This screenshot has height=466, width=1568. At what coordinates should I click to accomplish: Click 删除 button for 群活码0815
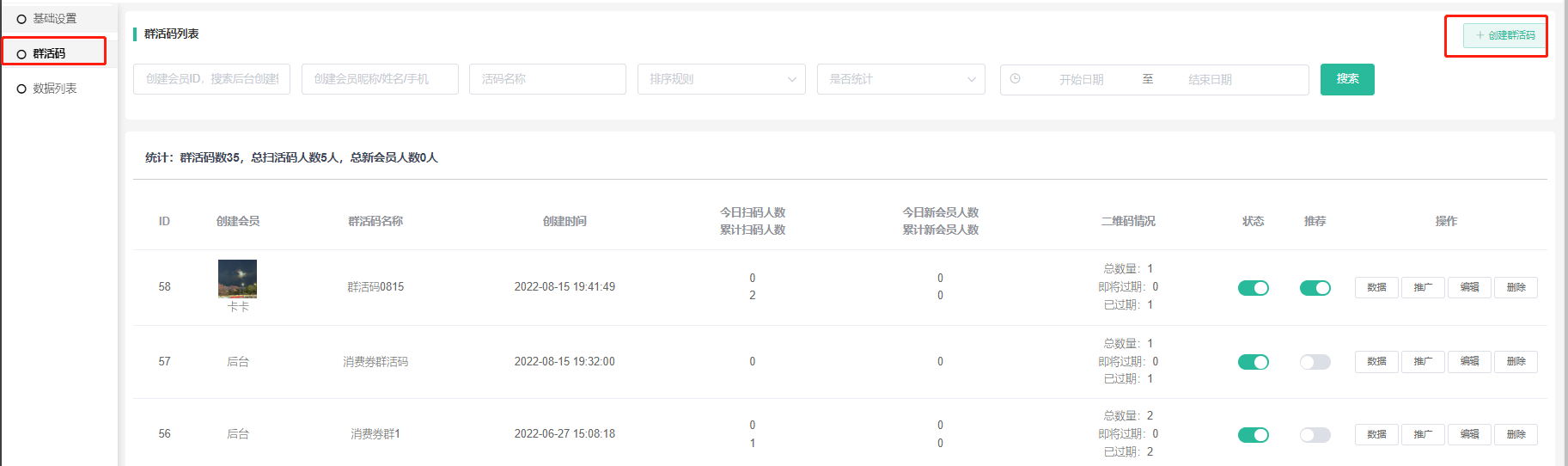(1516, 287)
